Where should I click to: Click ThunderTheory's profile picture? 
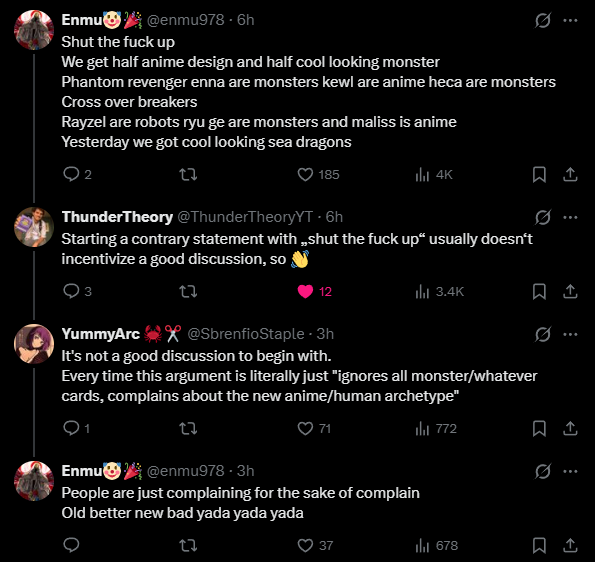click(x=34, y=227)
